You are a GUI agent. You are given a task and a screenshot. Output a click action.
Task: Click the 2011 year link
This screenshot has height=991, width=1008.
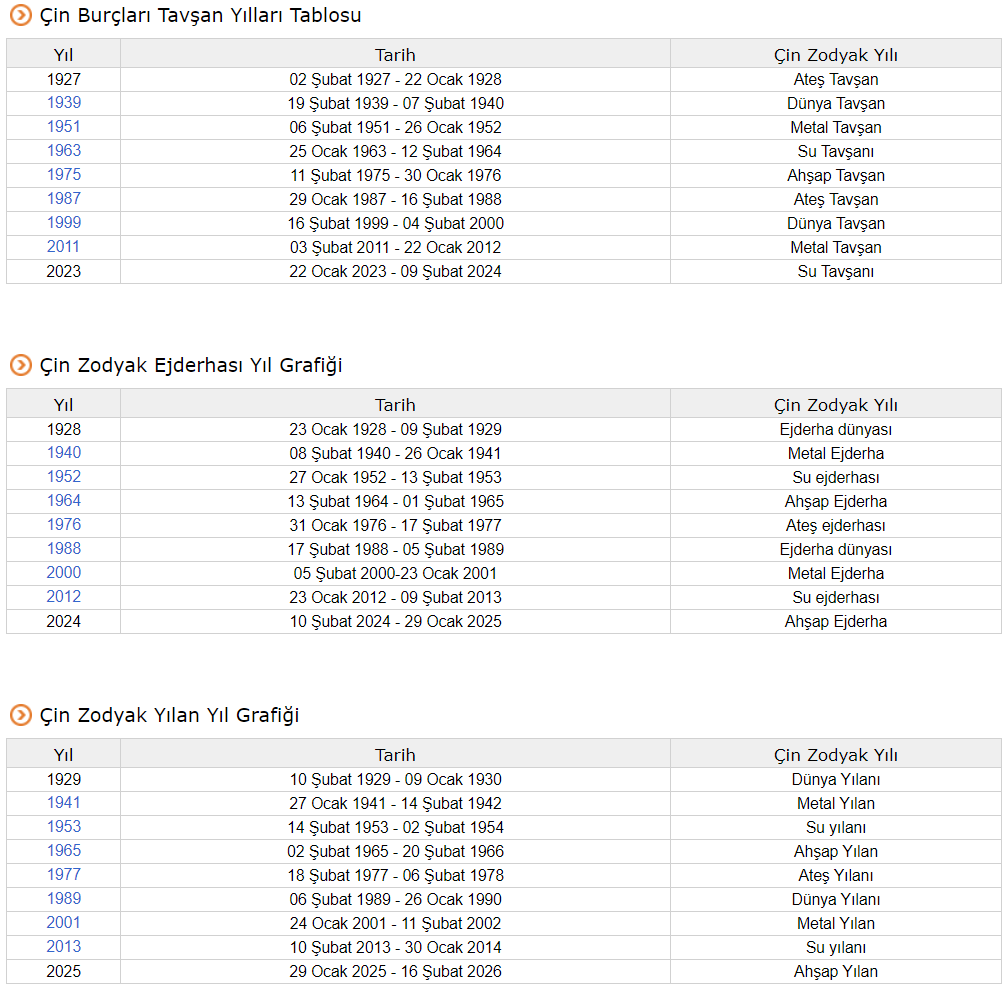coord(64,247)
